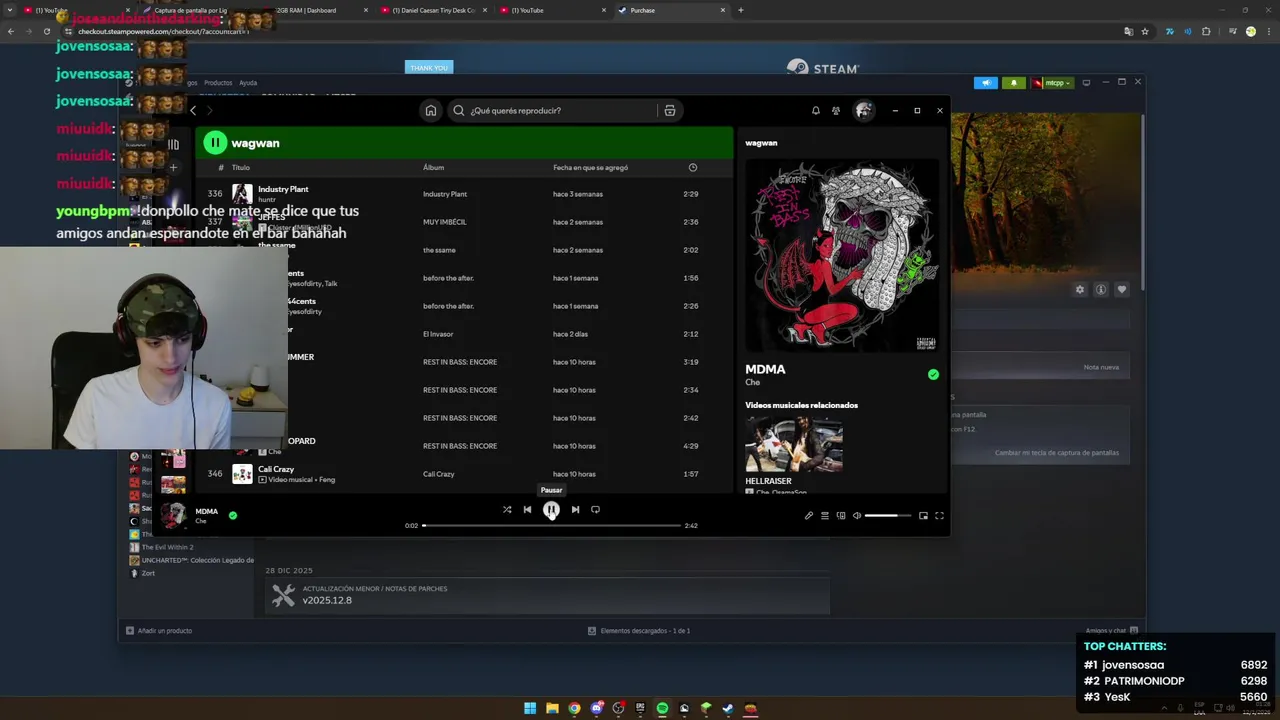
Task: Adjust the Spotify volume slider
Action: [888, 516]
